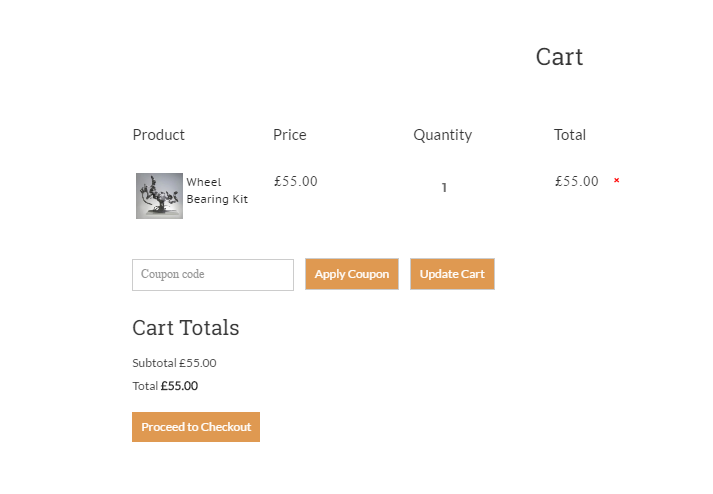The height and width of the screenshot is (494, 713).
Task: Click the bold Total £55.00 amount
Action: point(179,386)
